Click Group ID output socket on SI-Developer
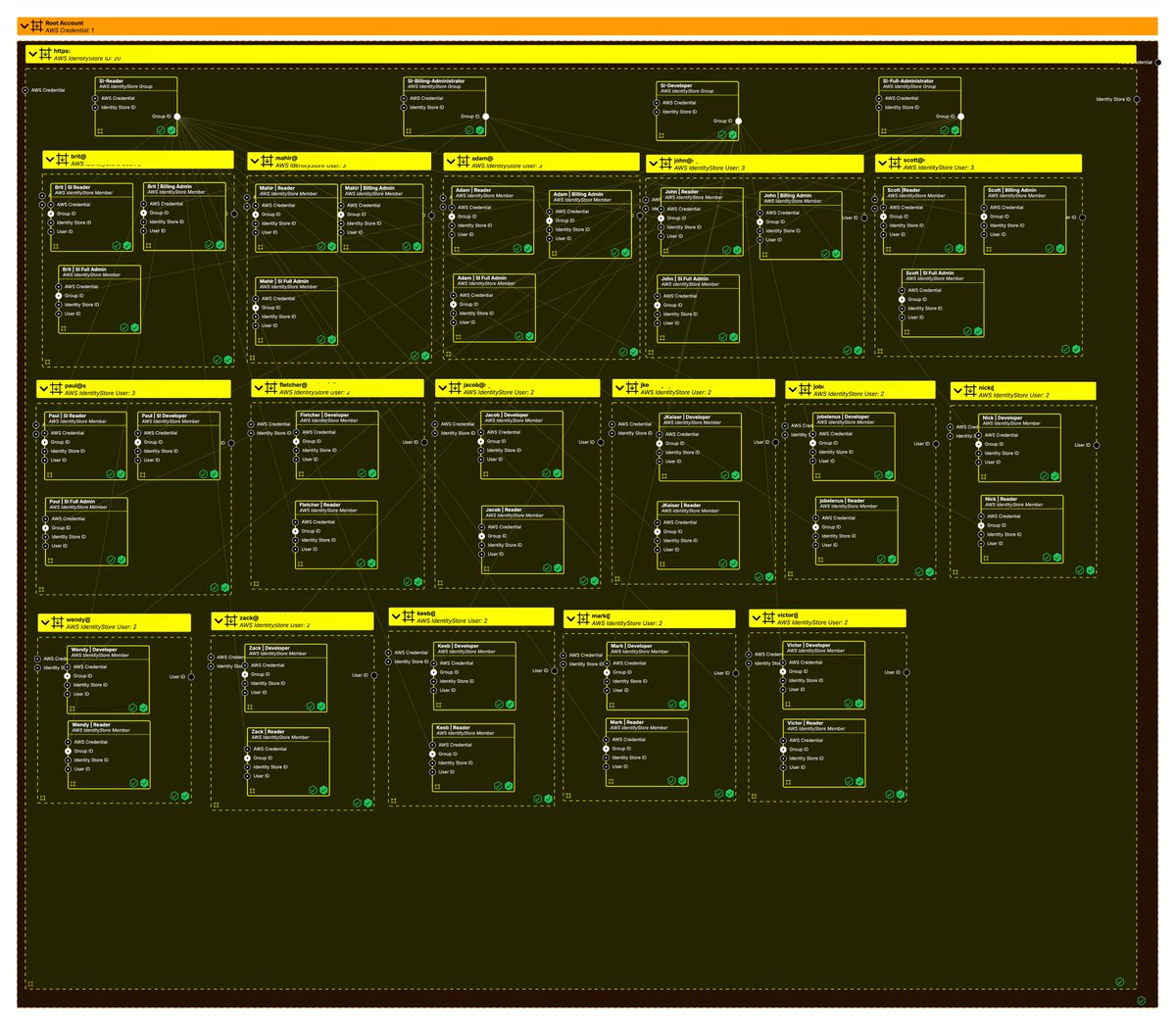The width and height of the screenshot is (1176, 1026). point(739,122)
